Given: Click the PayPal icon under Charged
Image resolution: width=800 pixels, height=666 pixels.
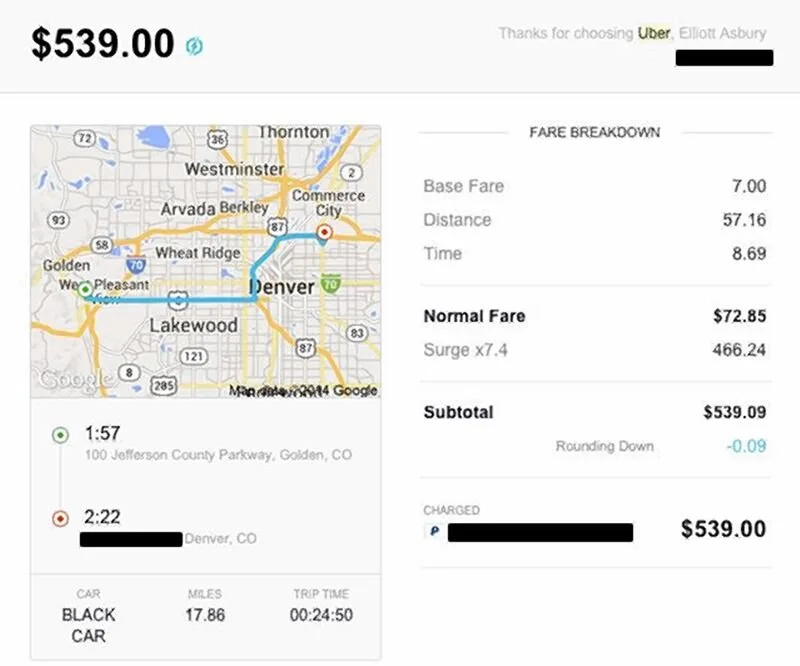Looking at the screenshot, I should 434,532.
